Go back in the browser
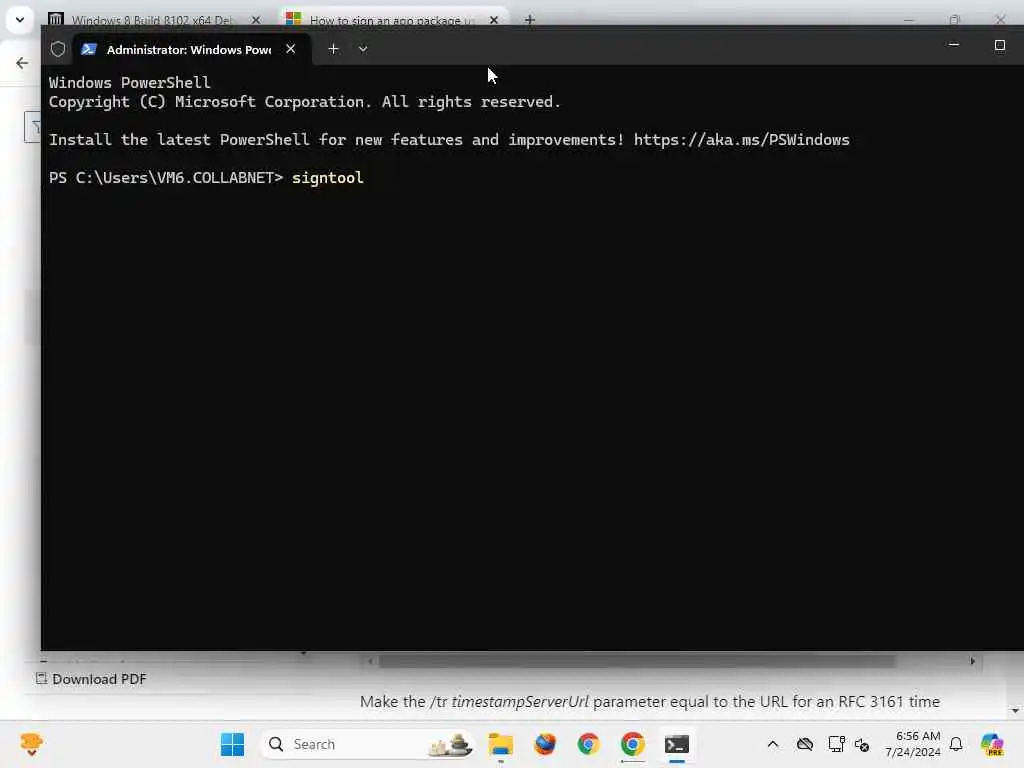This screenshot has height=768, width=1024. click(x=22, y=63)
